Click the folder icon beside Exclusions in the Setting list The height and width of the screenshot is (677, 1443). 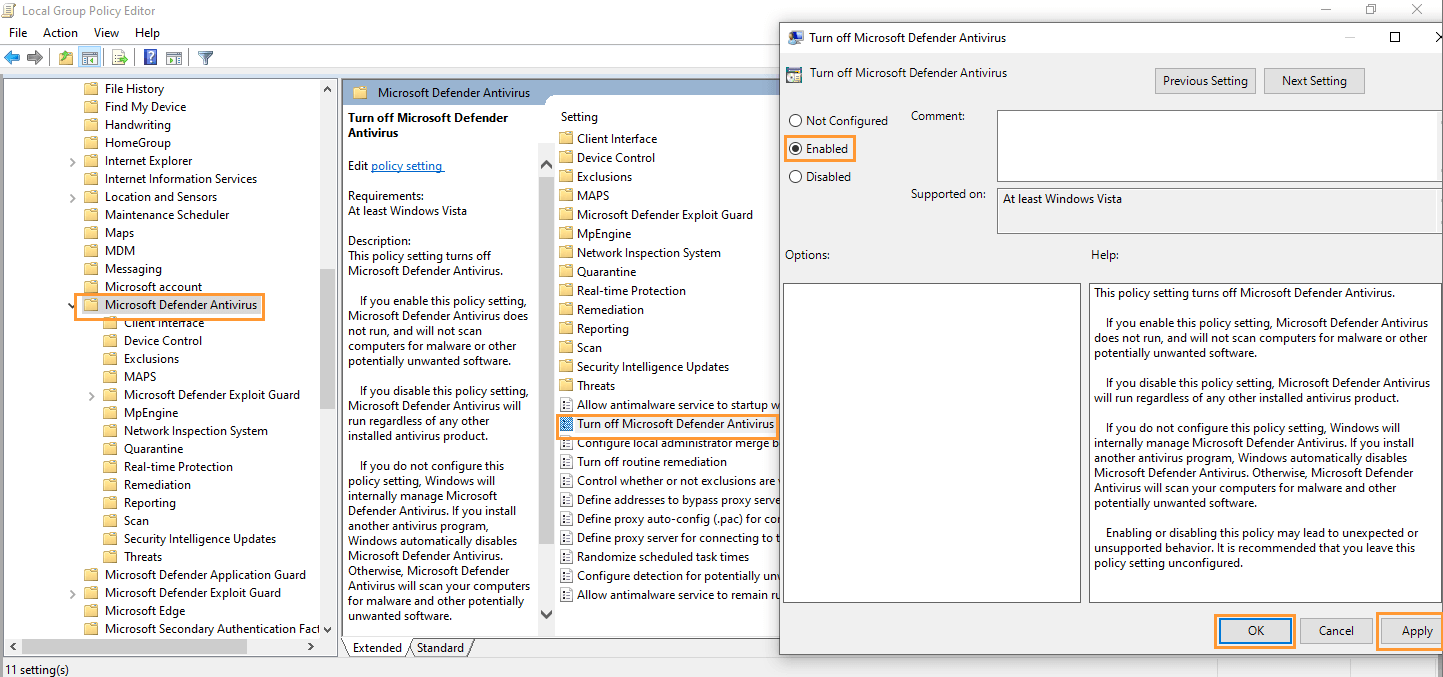tap(566, 177)
